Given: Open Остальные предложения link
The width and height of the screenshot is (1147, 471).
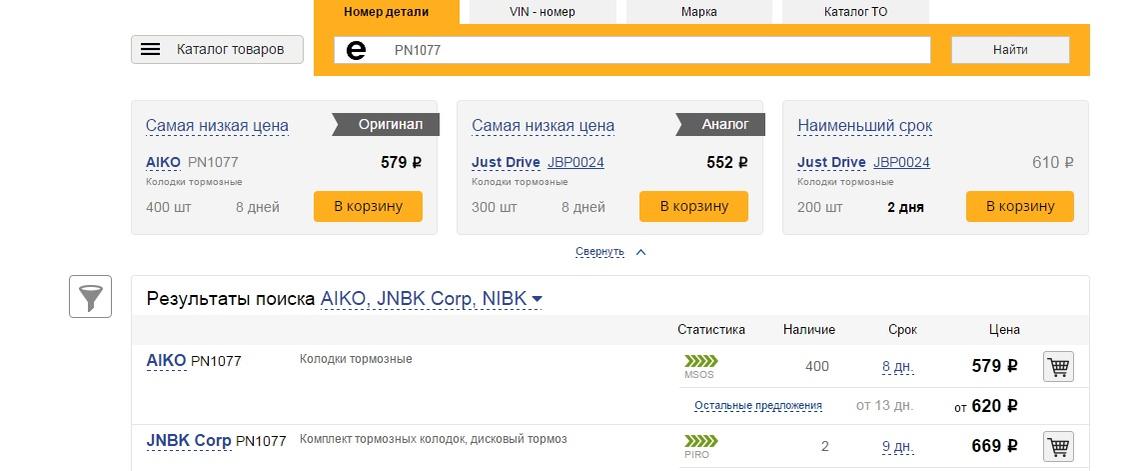Looking at the screenshot, I should coord(758,405).
